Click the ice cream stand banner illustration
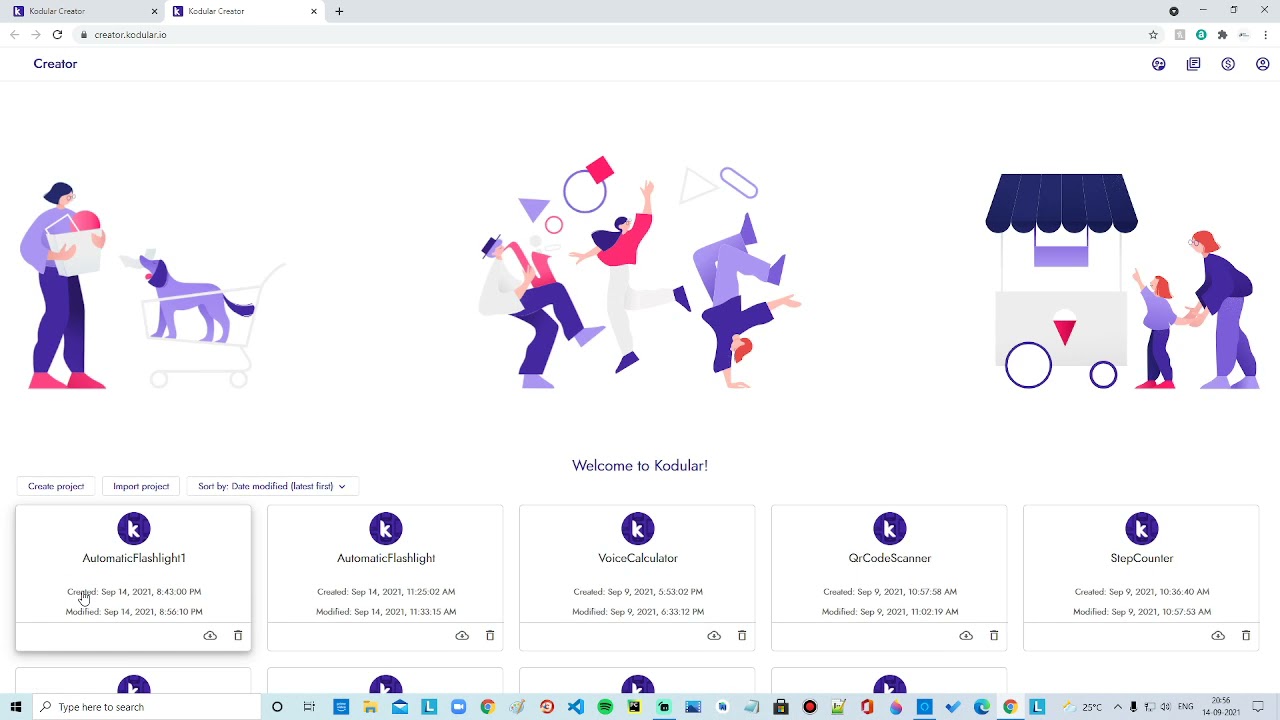The width and height of the screenshot is (1280, 720). [x=1122, y=280]
